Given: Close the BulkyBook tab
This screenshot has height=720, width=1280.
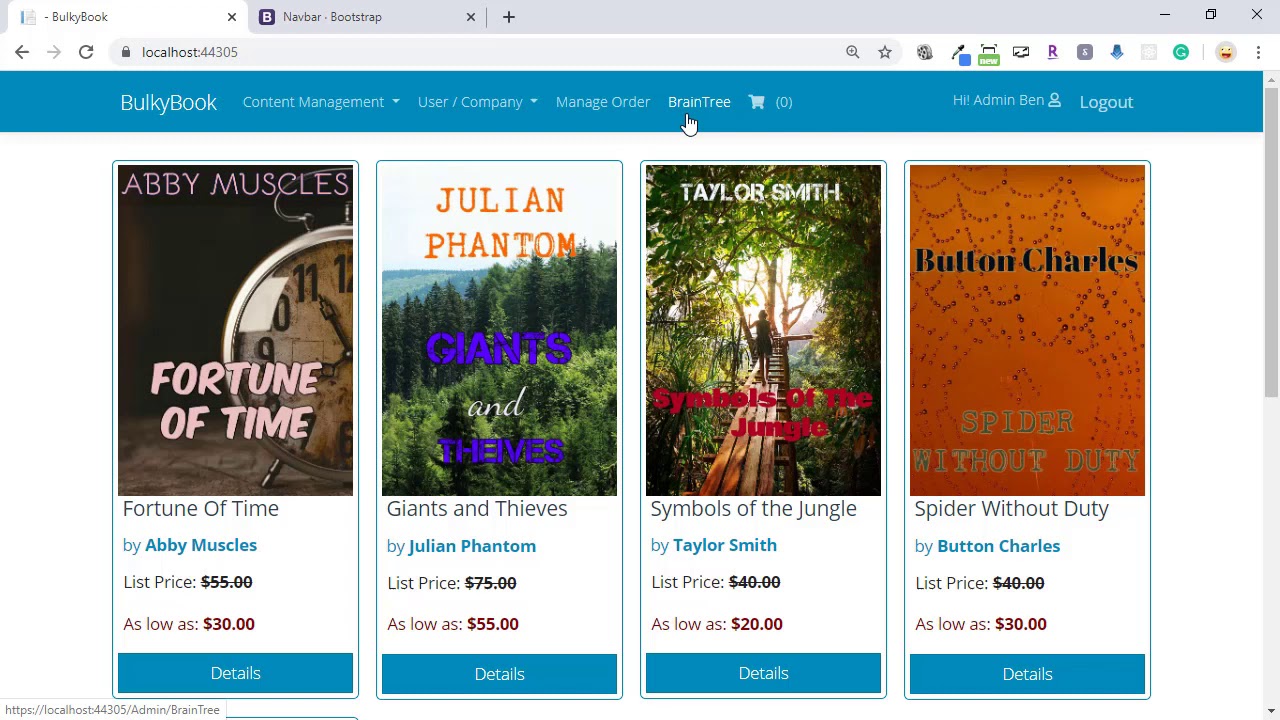Looking at the screenshot, I should [x=232, y=17].
